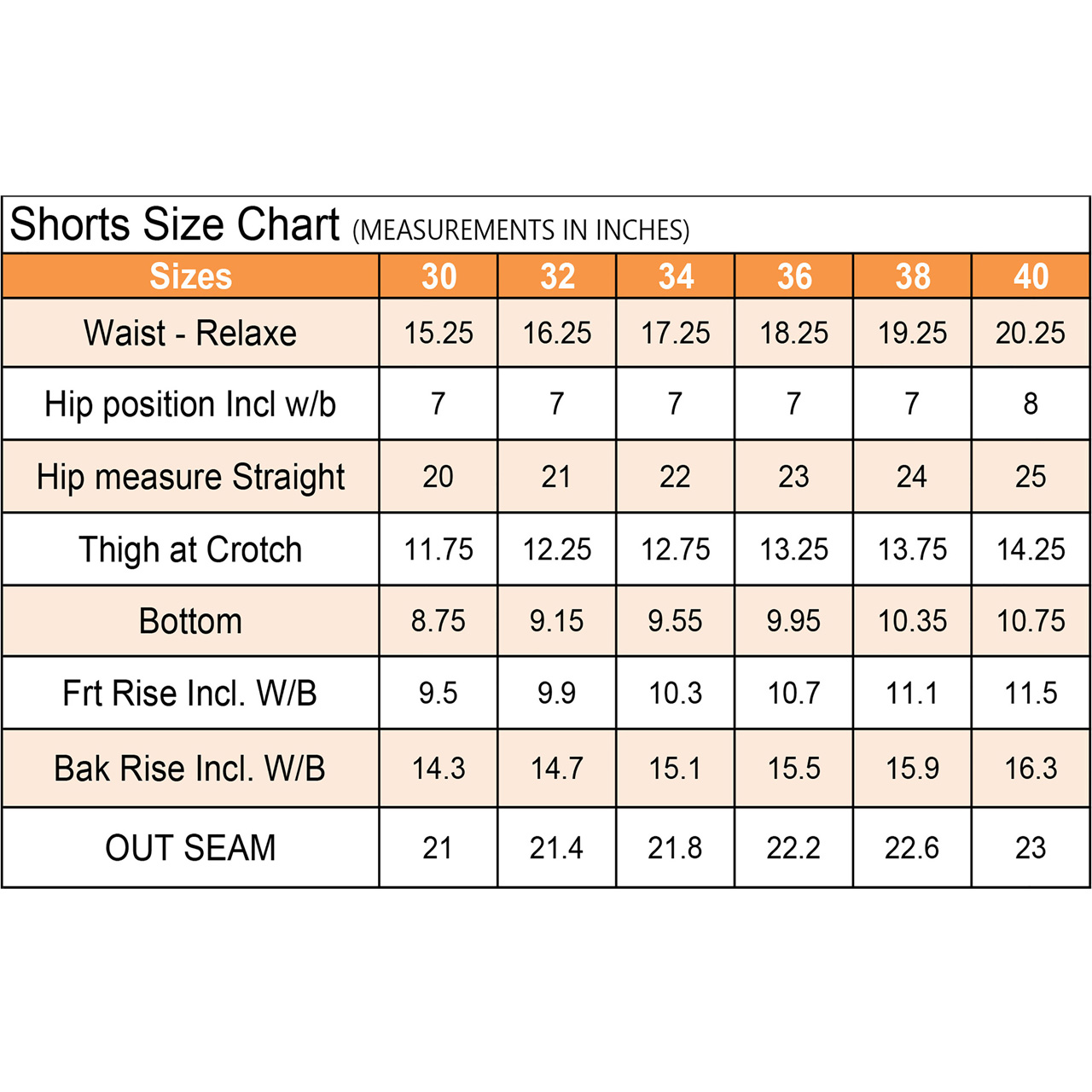Select the Hip measure Straight row label

pyautogui.click(x=190, y=477)
